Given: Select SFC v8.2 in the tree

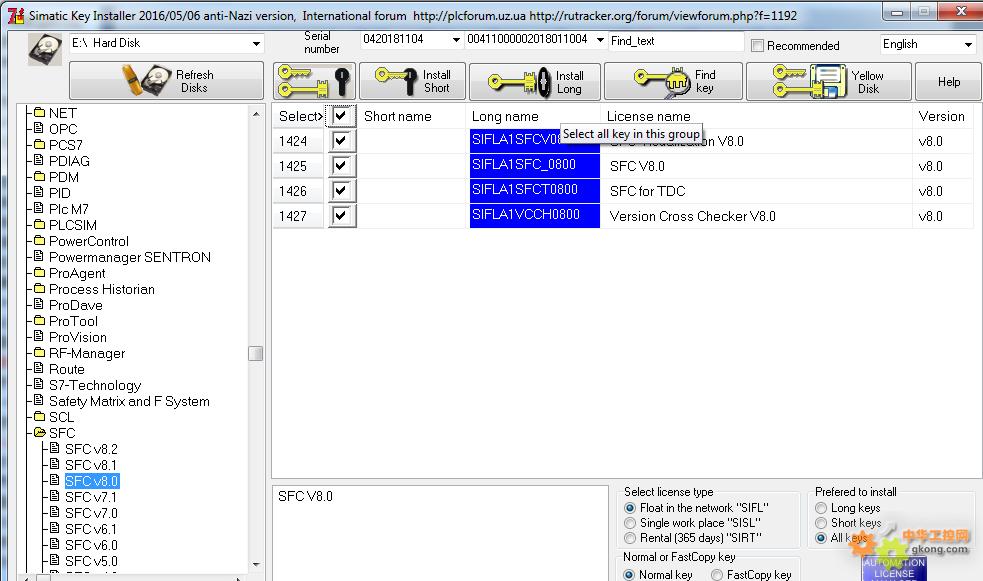Looking at the screenshot, I should tap(92, 449).
